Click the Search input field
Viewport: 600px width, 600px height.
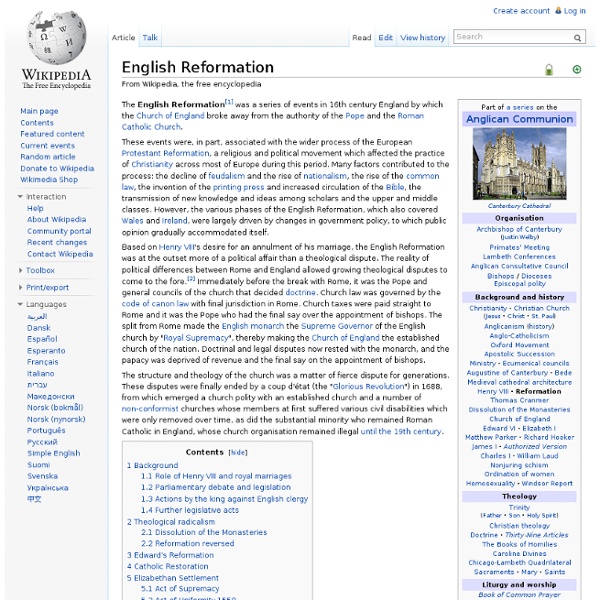click(513, 37)
